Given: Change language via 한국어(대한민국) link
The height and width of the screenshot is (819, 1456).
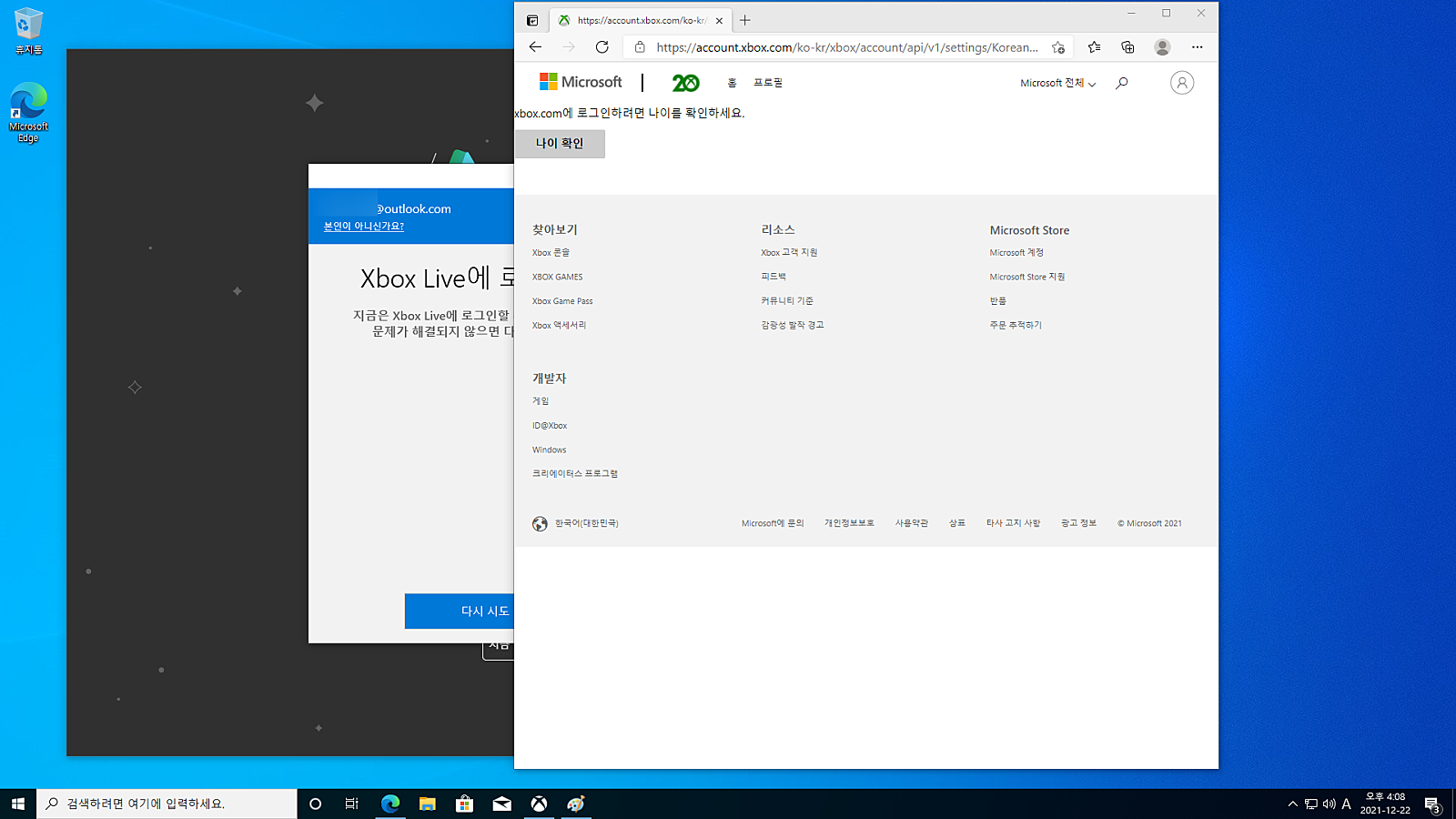Looking at the screenshot, I should (587, 523).
